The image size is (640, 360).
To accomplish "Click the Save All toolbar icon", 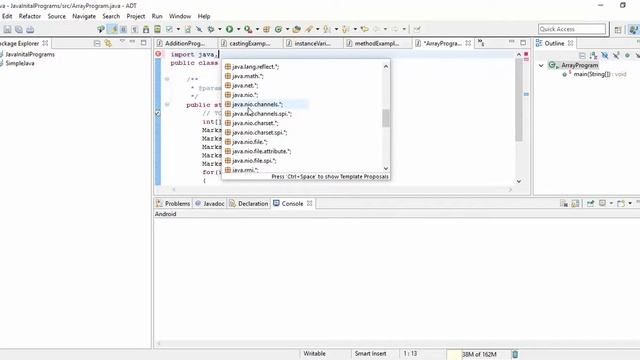I will 19,29.
